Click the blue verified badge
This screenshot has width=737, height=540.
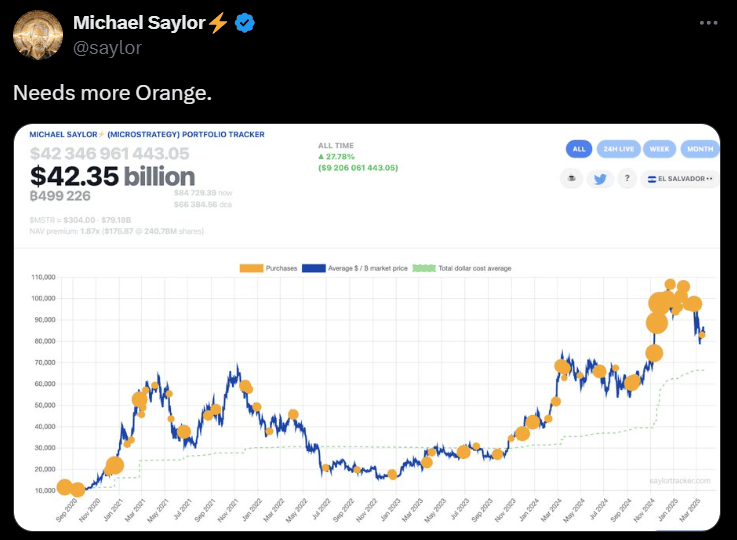[x=245, y=23]
